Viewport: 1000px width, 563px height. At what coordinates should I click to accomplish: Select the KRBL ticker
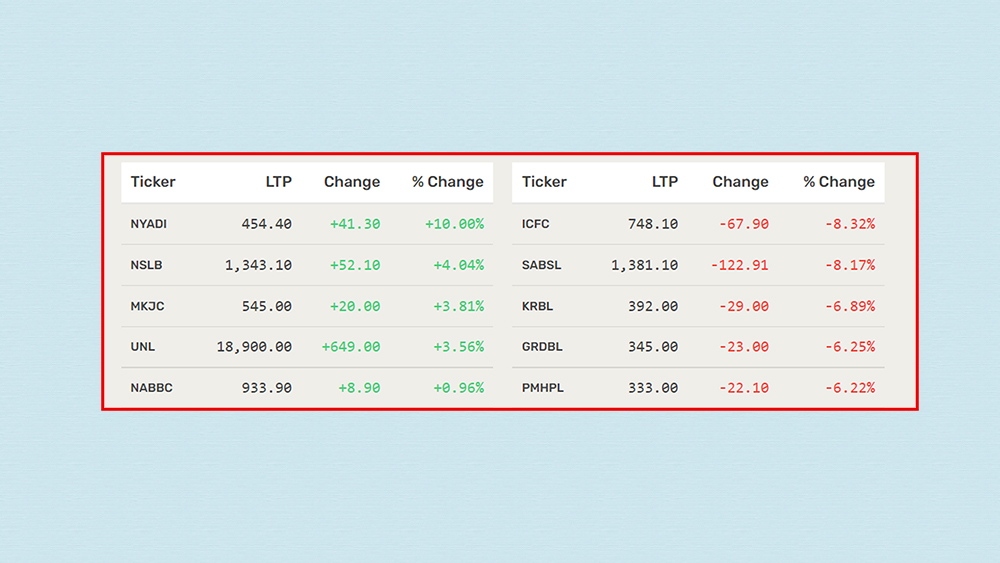[x=538, y=306]
